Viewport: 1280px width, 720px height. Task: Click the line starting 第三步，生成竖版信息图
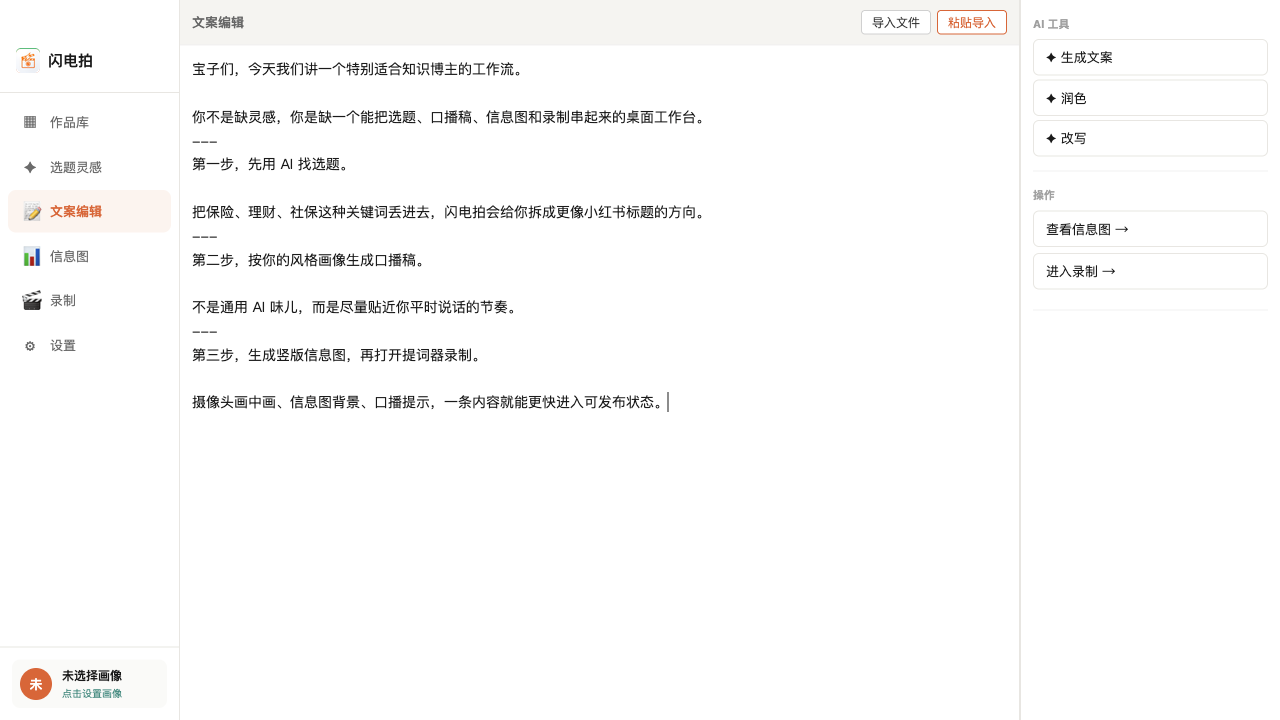click(x=339, y=355)
